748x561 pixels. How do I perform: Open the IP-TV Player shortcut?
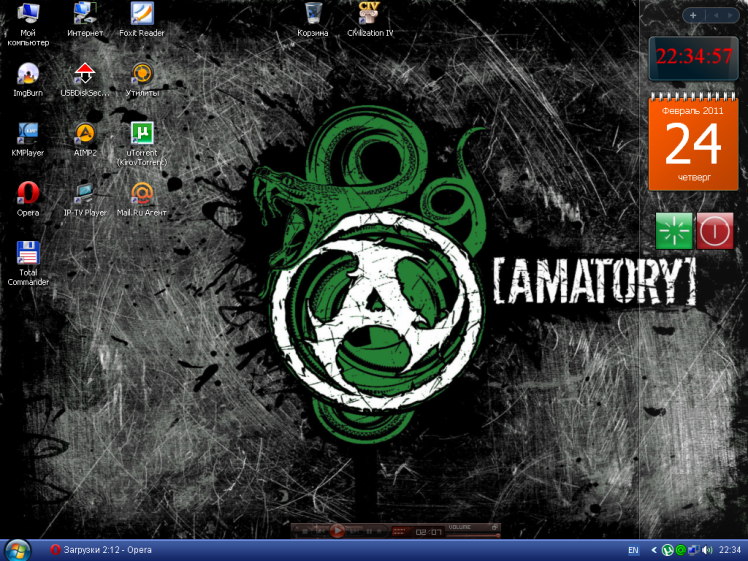(x=85, y=199)
